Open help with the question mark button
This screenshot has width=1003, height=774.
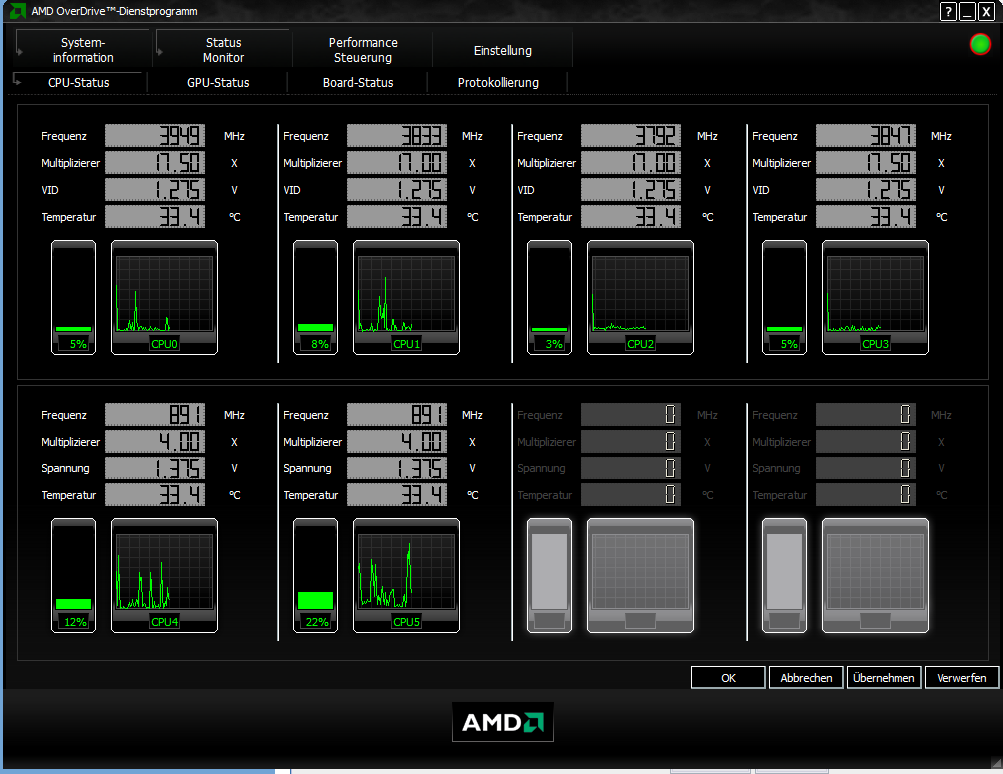(x=948, y=12)
